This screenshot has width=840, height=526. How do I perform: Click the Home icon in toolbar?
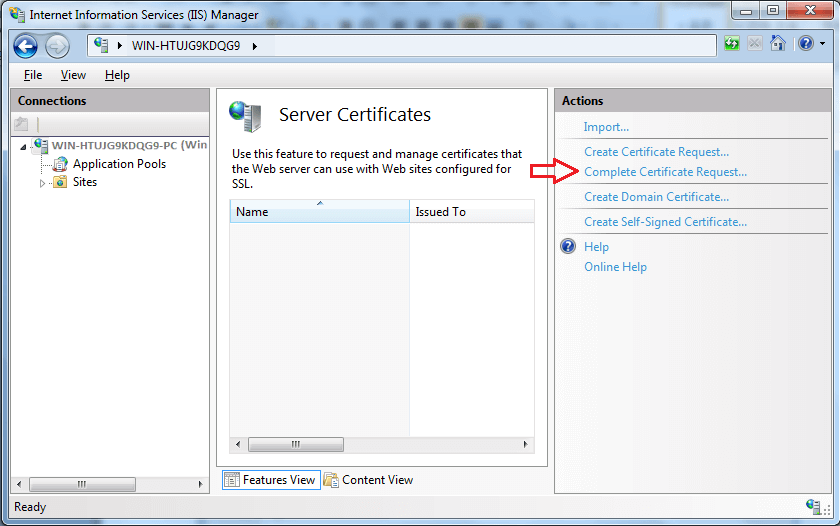[x=778, y=43]
